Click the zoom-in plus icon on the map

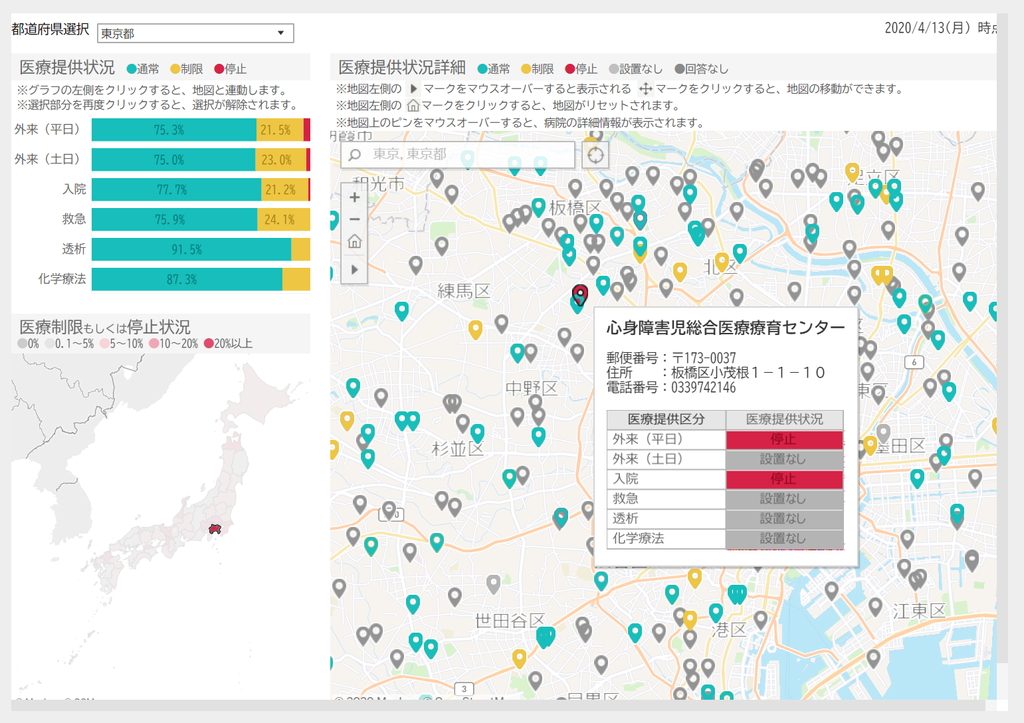click(355, 197)
